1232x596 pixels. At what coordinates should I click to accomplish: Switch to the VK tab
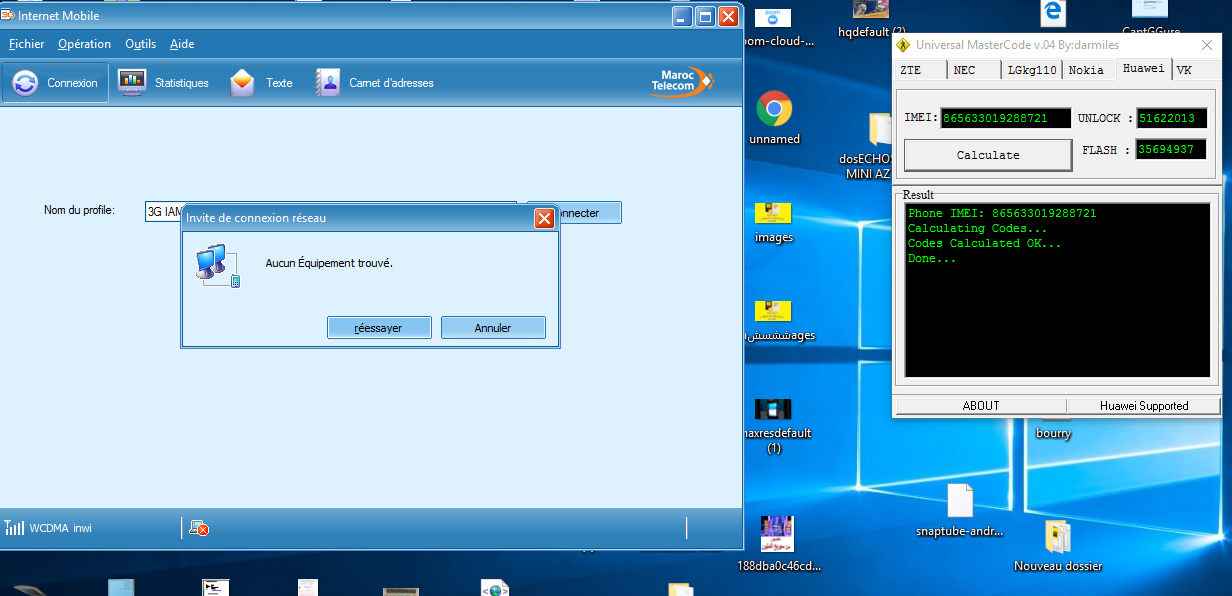(x=1184, y=70)
